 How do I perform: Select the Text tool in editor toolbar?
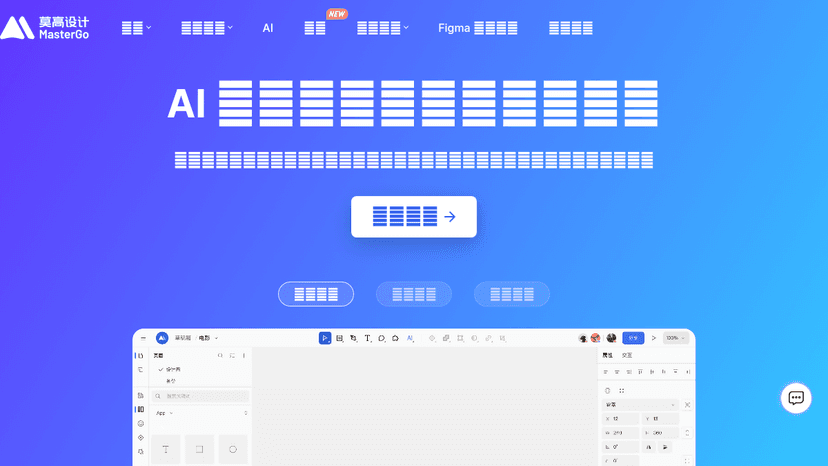click(368, 338)
